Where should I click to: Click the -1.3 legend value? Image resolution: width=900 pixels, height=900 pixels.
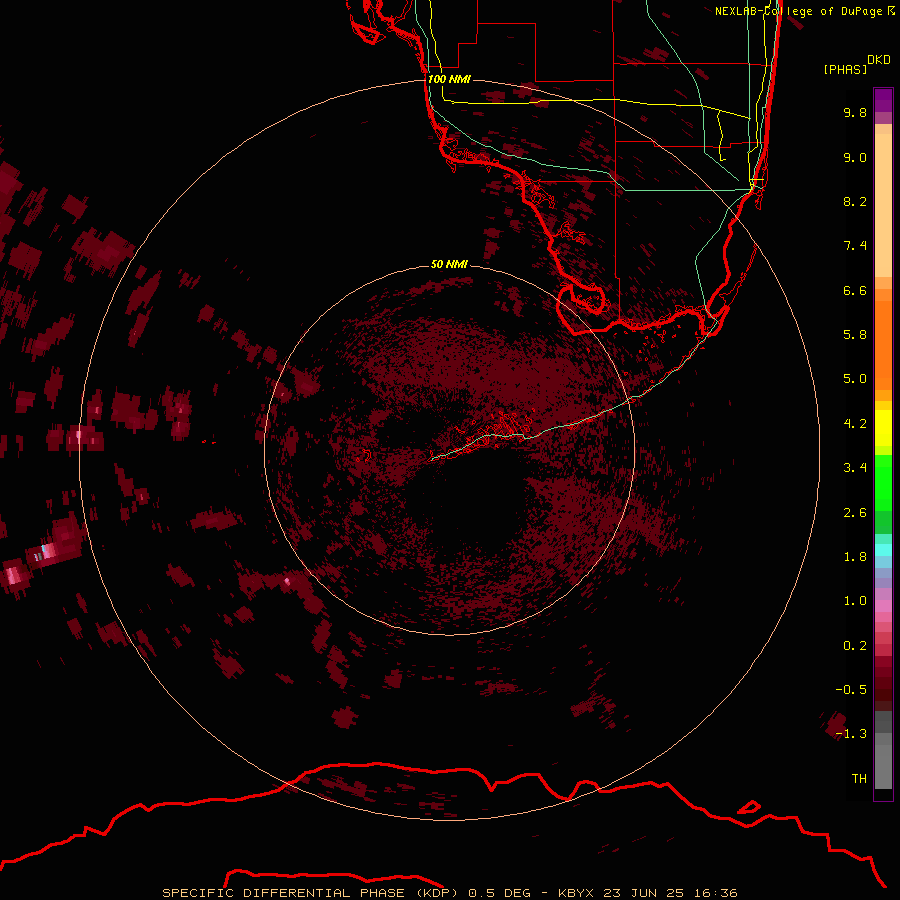pyautogui.click(x=851, y=734)
